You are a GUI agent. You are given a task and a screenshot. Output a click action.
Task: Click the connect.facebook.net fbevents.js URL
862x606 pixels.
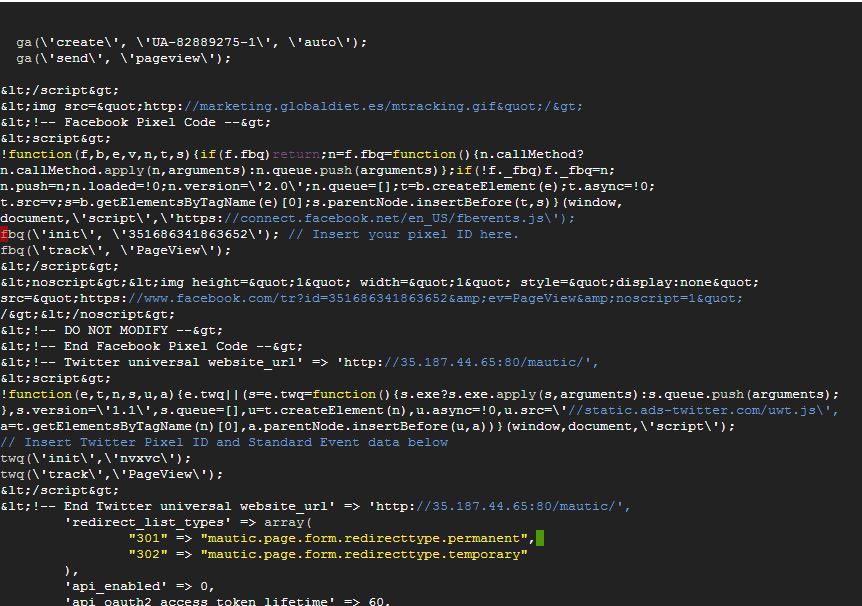coord(399,218)
